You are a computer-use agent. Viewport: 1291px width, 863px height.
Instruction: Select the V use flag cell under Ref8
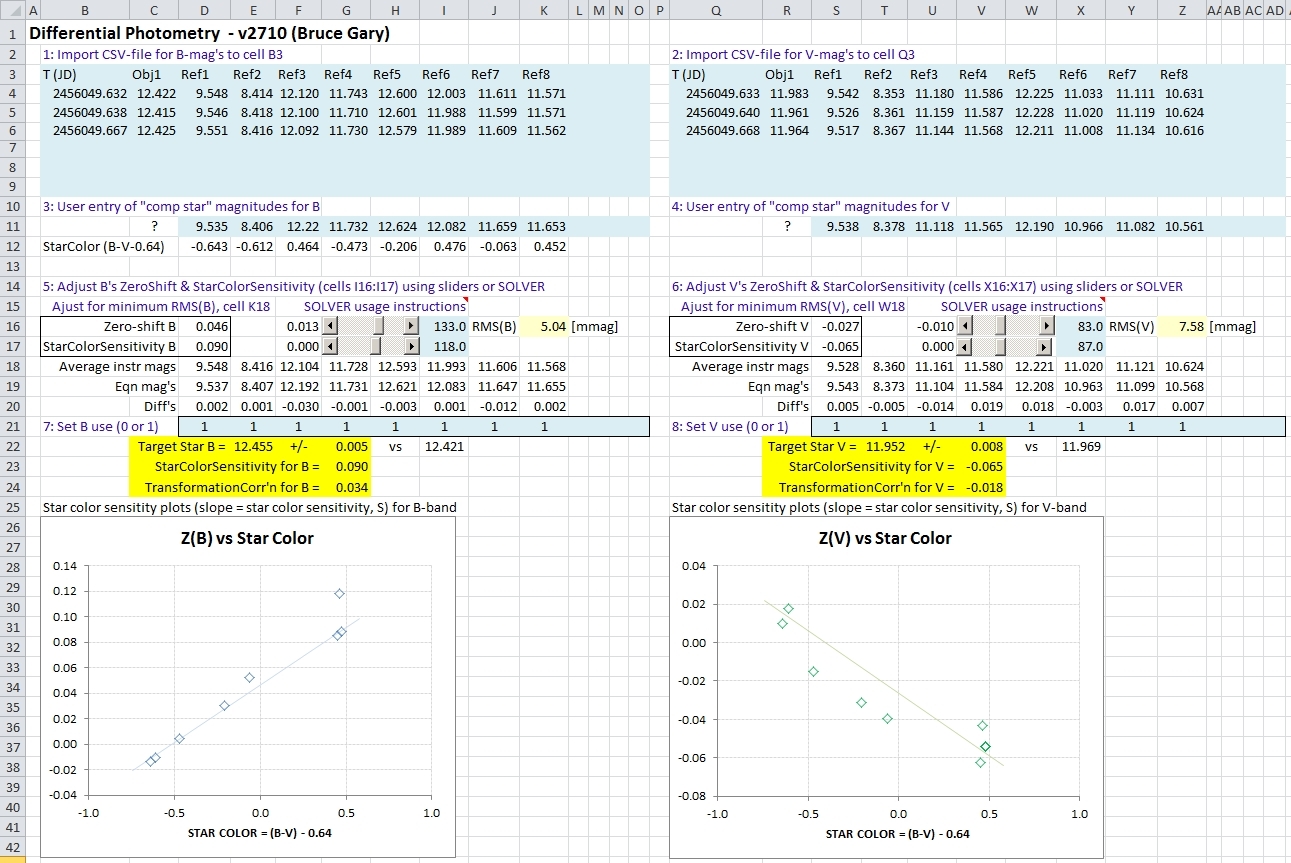point(1182,427)
